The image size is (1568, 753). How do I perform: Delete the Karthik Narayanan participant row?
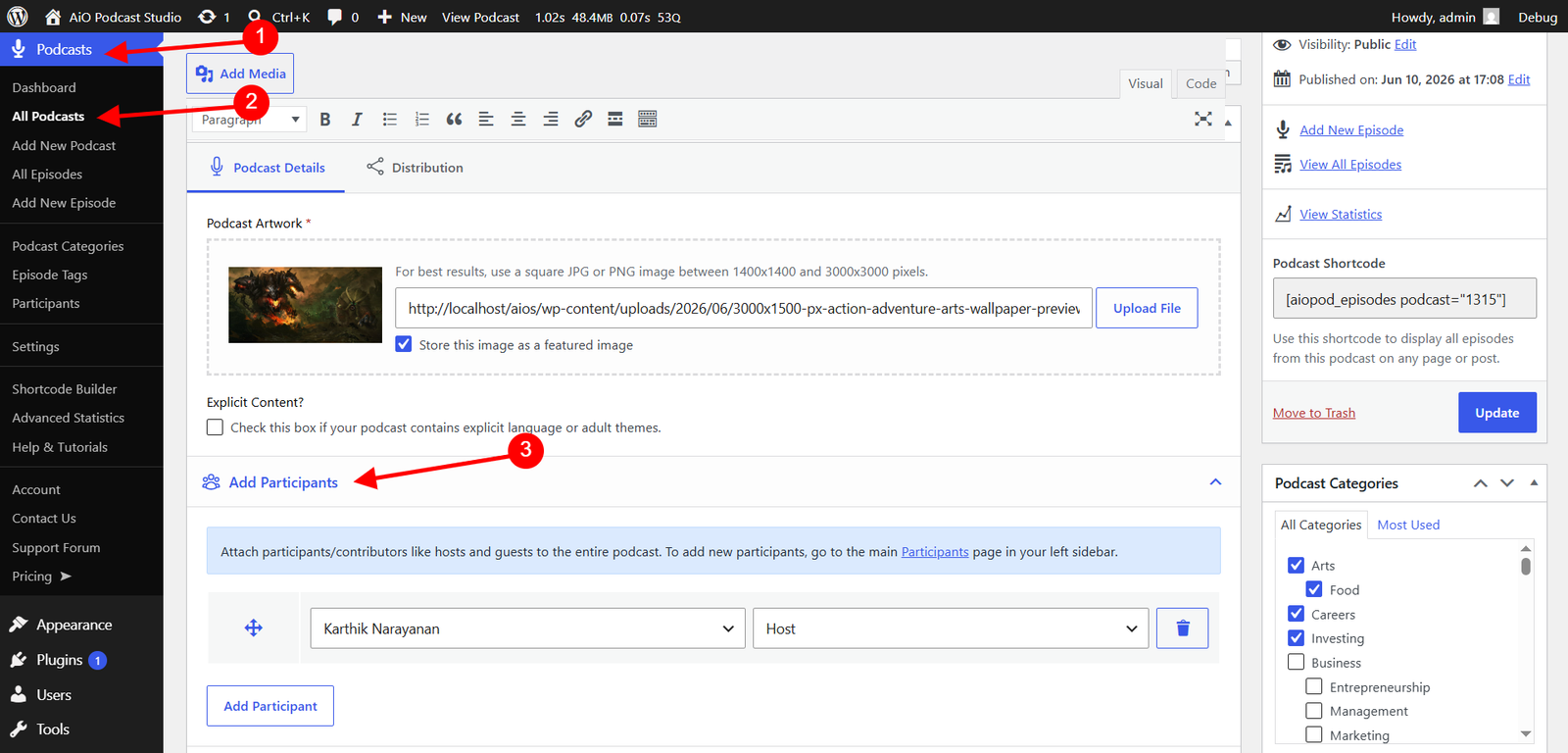pos(1182,628)
